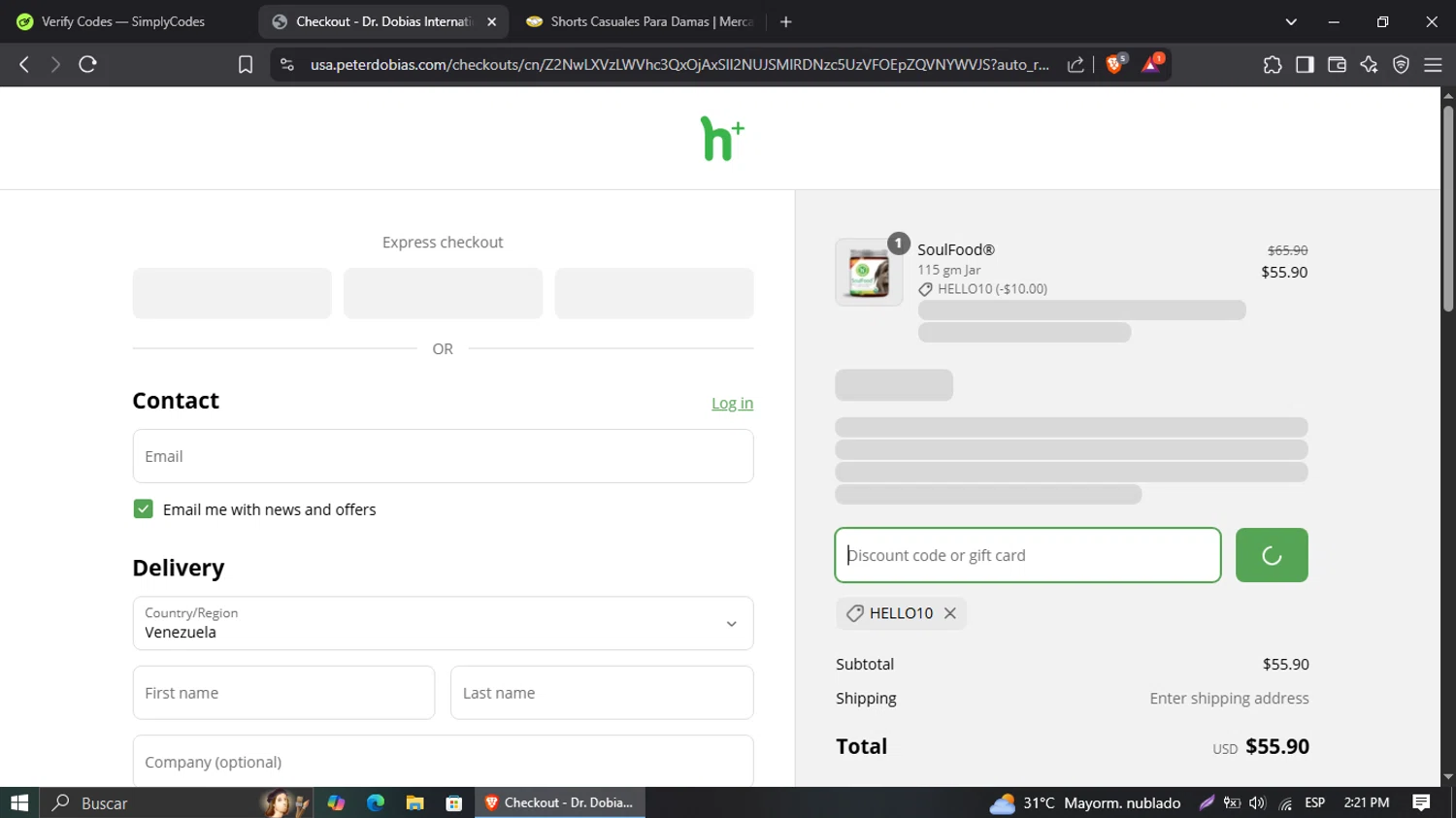The height and width of the screenshot is (818, 1456).
Task: Open Brave Rewards triangle icon
Action: [x=1152, y=64]
